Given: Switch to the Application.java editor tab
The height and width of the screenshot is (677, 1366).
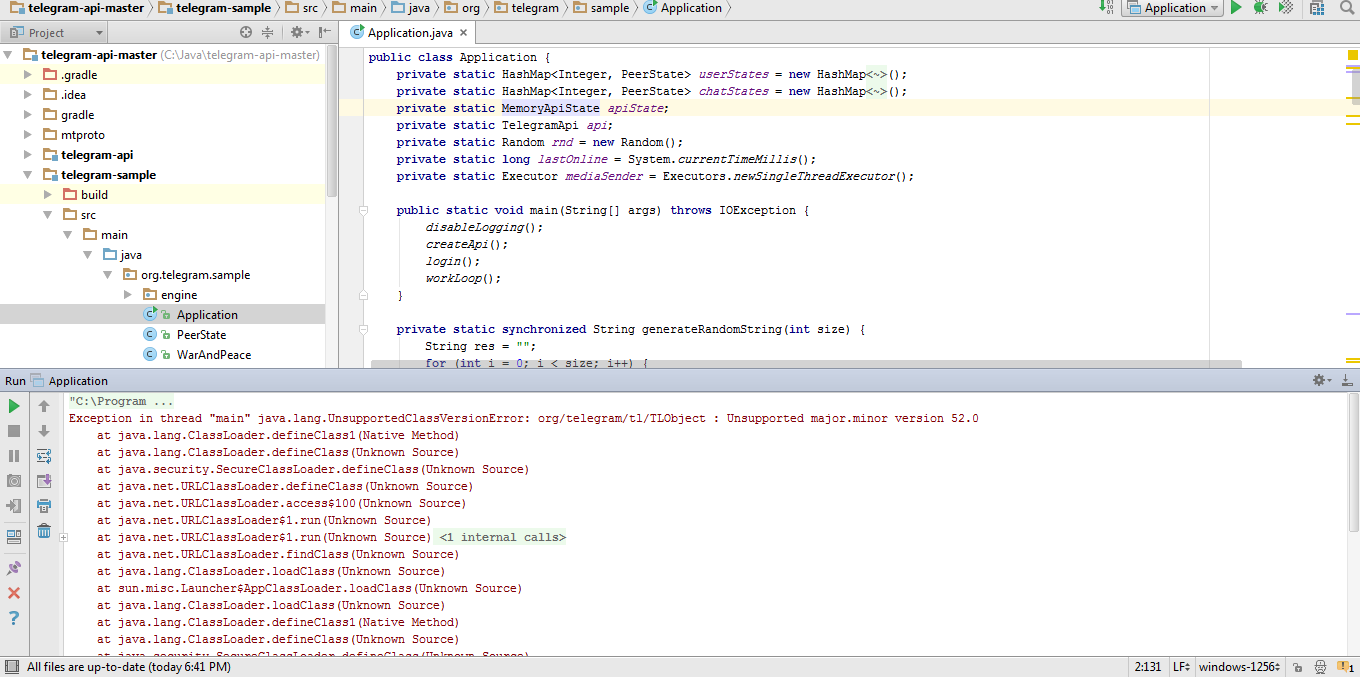Looking at the screenshot, I should coord(410,33).
